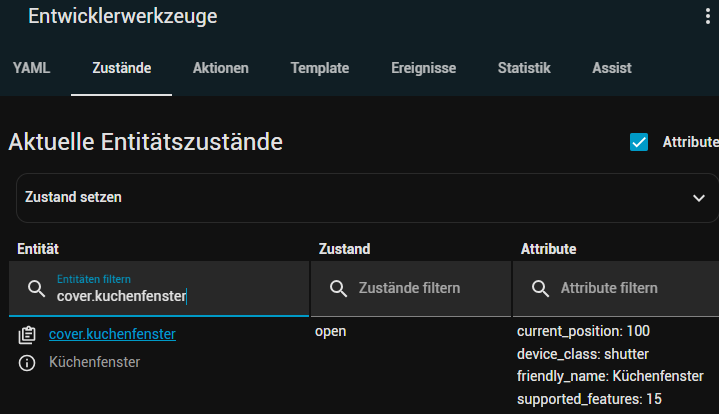719x414 pixels.
Task: Click search icon in state filter
Action: pos(338,288)
